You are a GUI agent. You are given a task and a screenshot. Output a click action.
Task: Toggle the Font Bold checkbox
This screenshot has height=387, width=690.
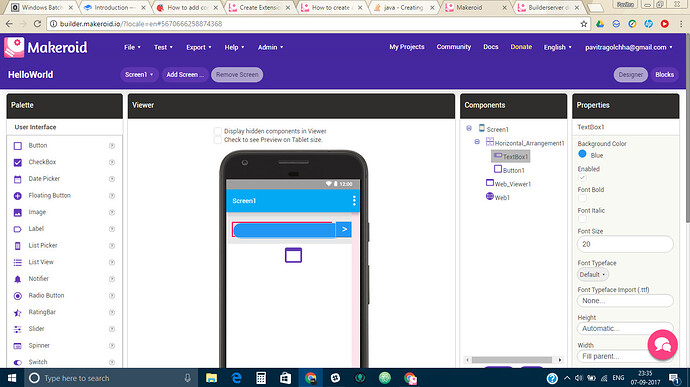click(582, 198)
